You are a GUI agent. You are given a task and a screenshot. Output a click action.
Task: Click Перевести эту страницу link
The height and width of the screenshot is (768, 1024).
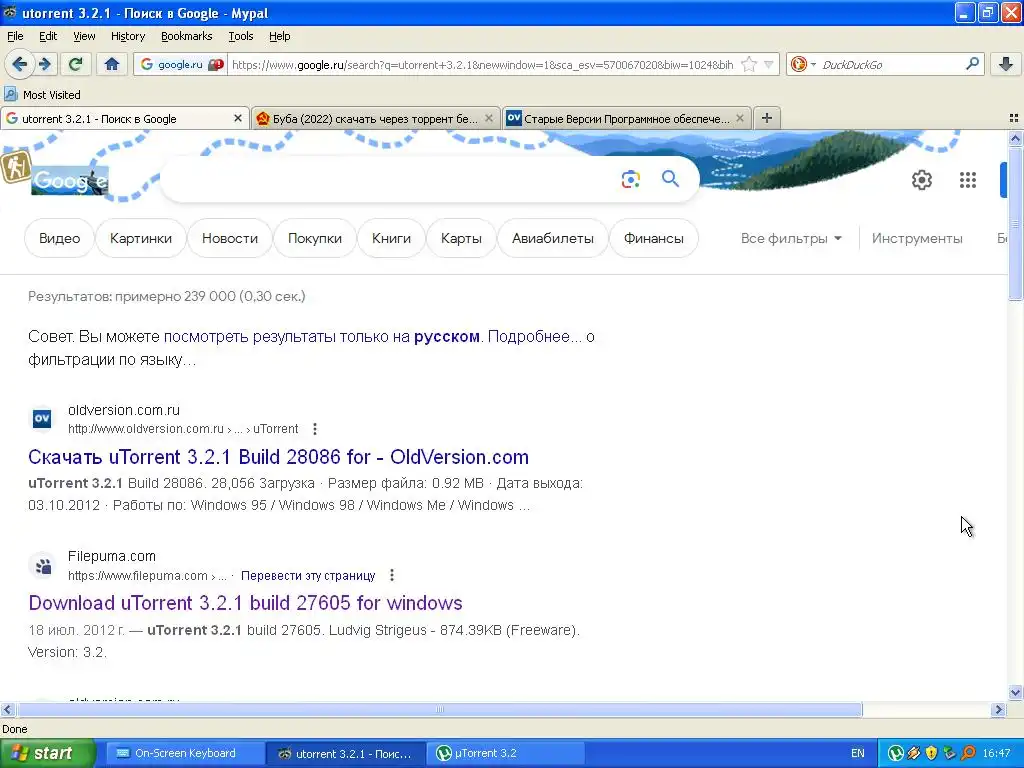pyautogui.click(x=308, y=575)
